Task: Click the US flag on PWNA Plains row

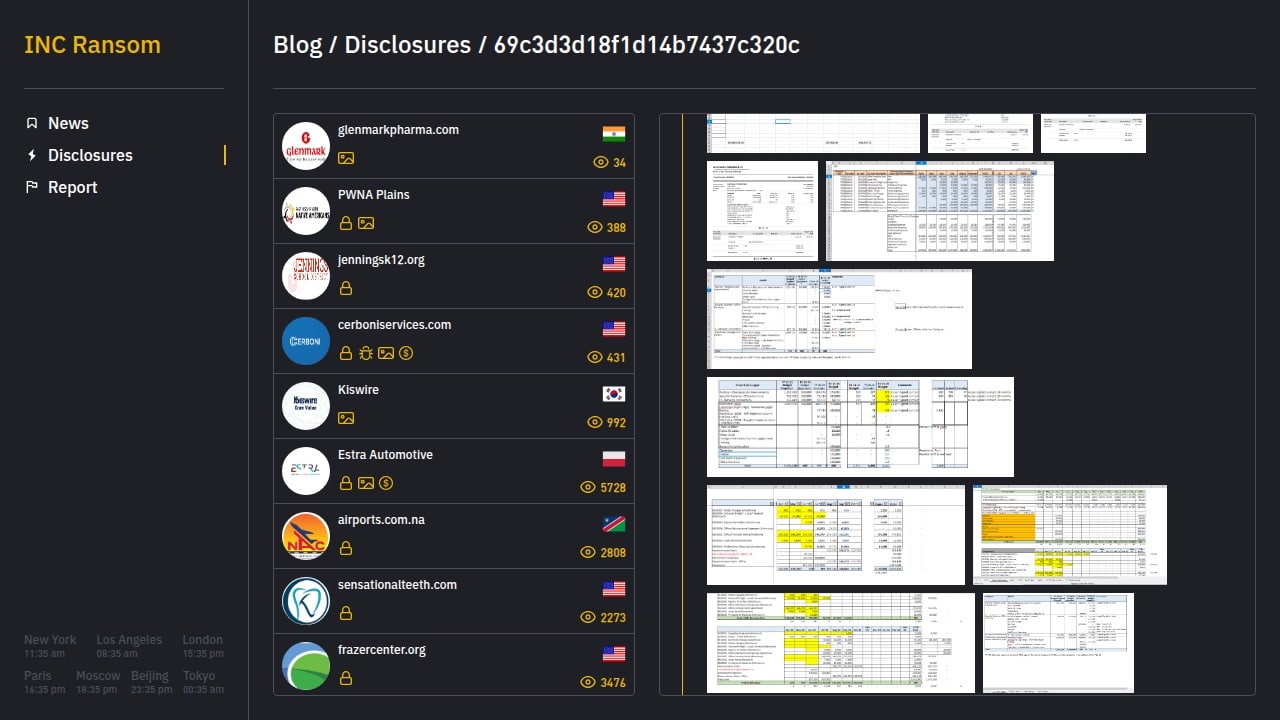Action: pyautogui.click(x=614, y=199)
